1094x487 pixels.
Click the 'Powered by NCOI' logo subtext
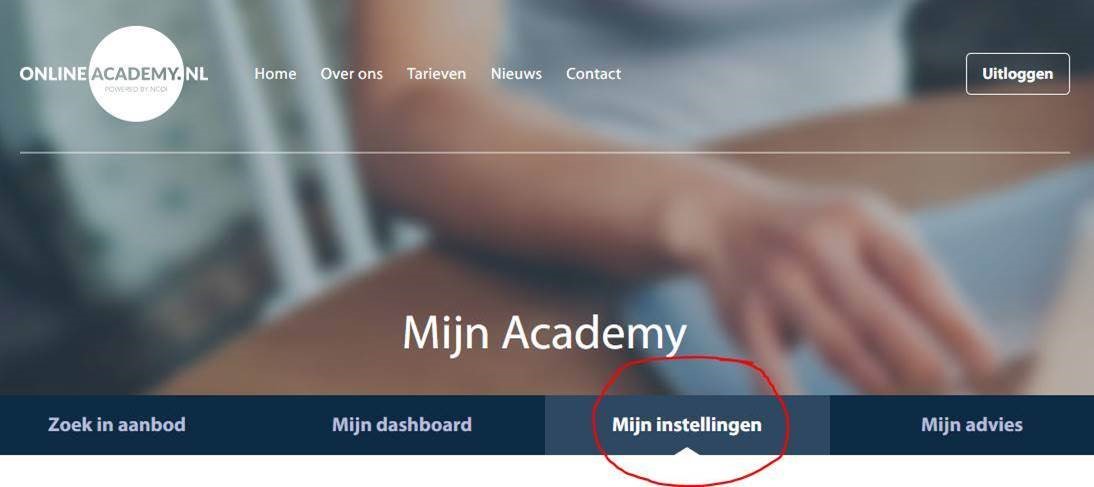(137, 89)
